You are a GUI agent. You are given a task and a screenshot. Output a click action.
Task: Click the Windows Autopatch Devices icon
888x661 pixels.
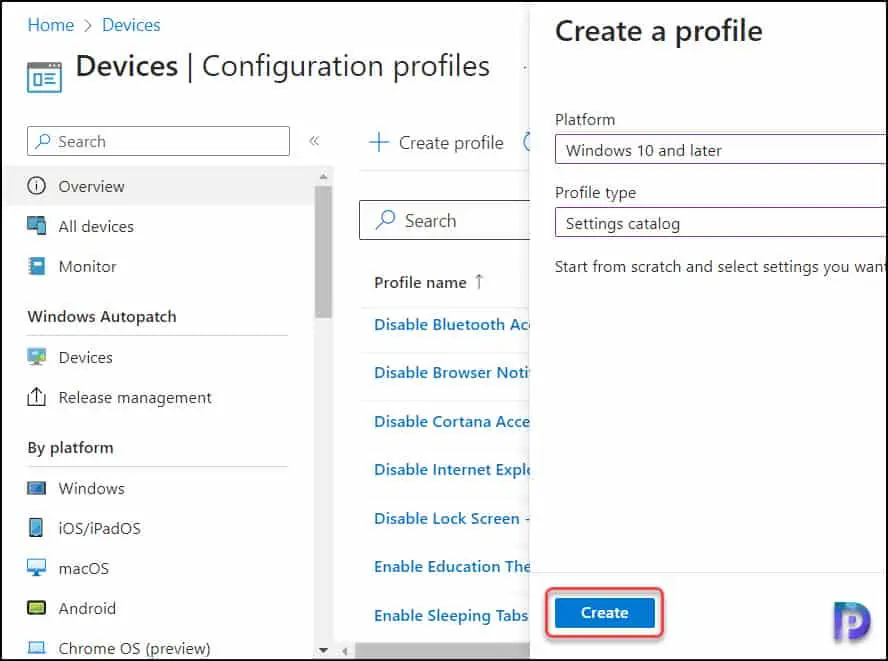37,357
